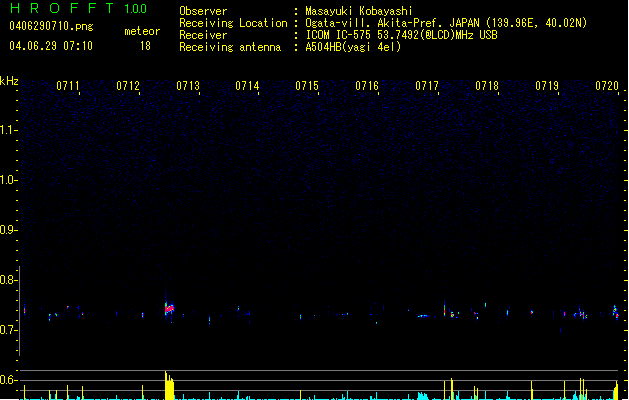Image resolution: width=629 pixels, height=400 pixels.
Task: Click the 0.7 kHz axis label
Action: tap(8, 330)
